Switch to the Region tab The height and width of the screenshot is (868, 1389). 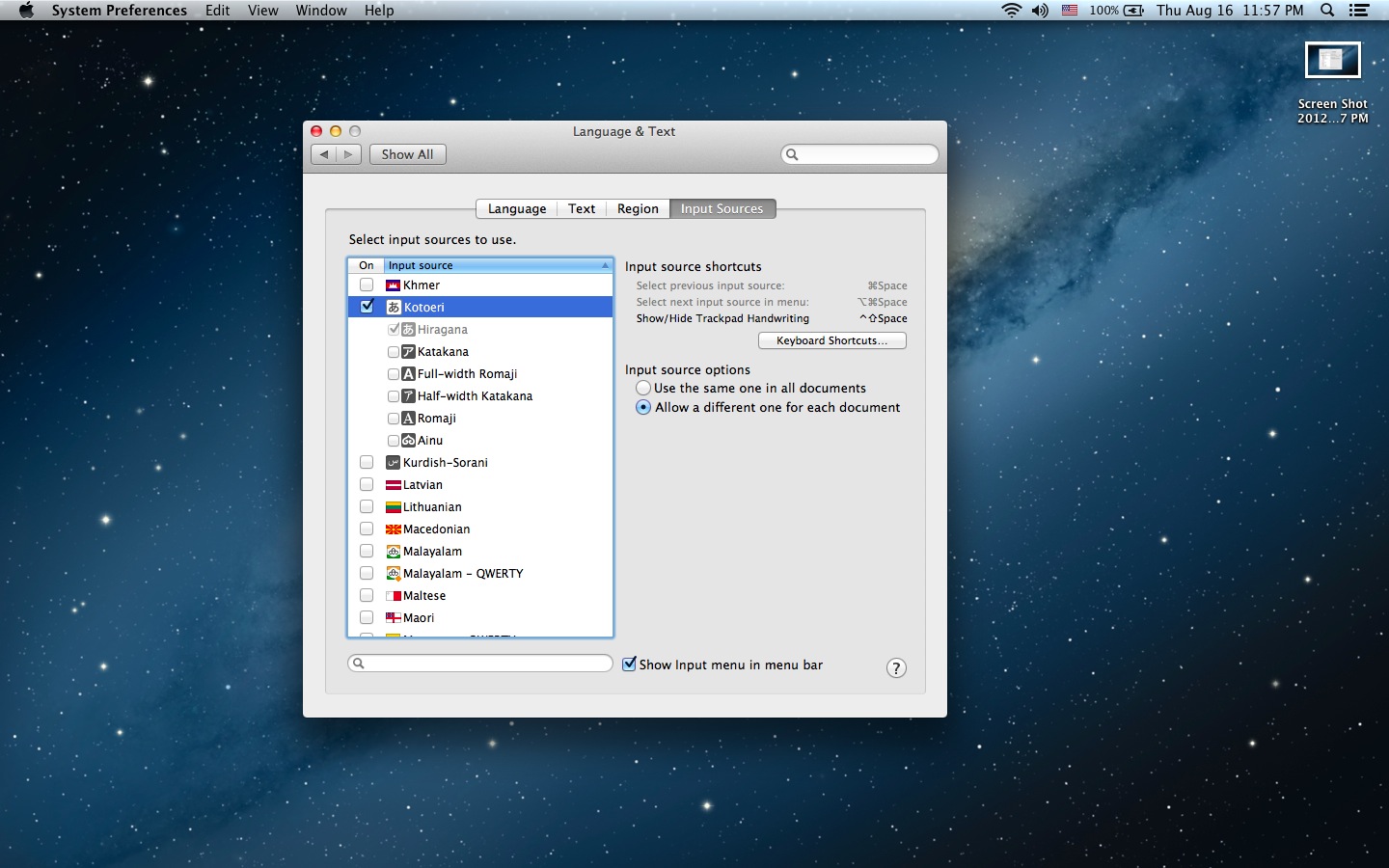point(638,209)
